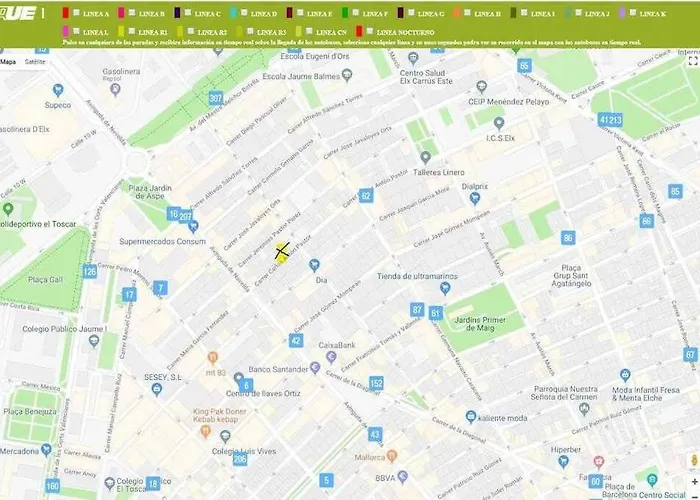Select bus stop marker 62

[x=366, y=196]
